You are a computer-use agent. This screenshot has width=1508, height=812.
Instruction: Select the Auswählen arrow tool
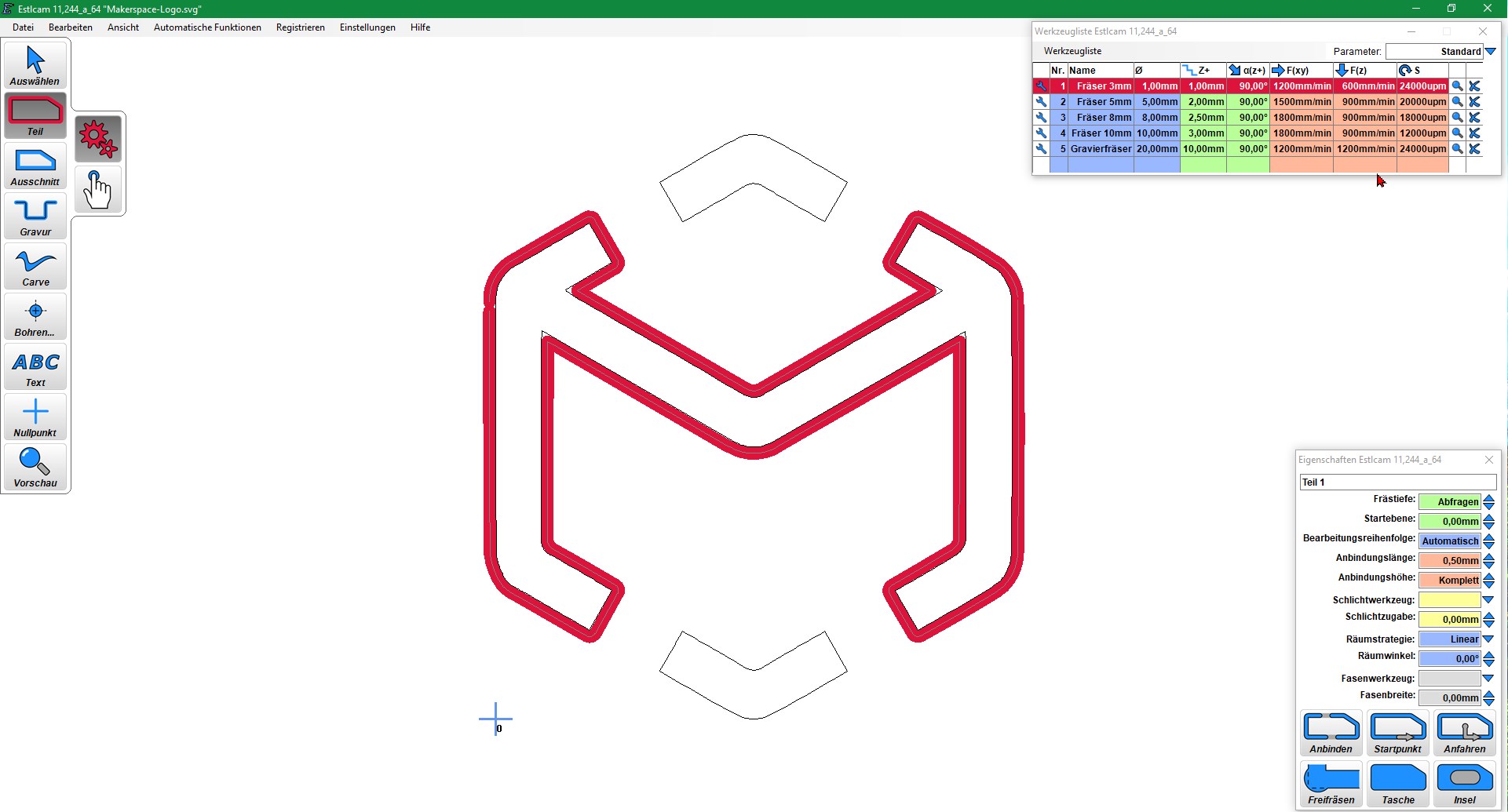pos(35,66)
